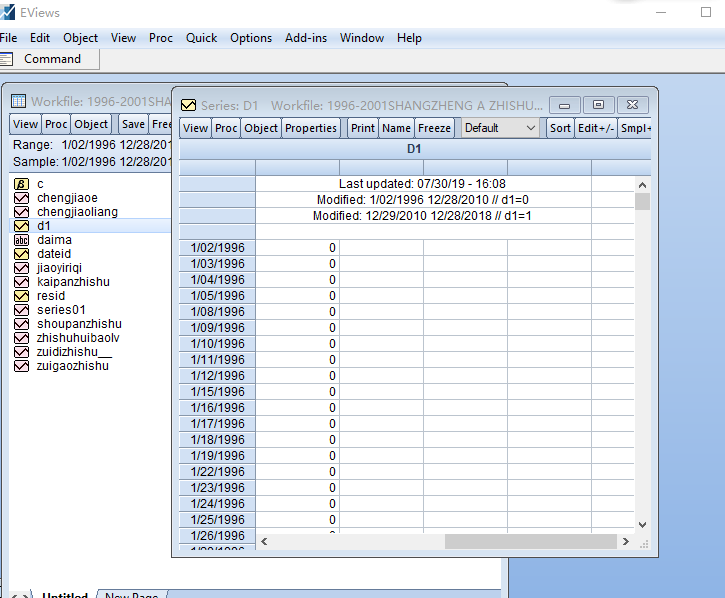
Task: Click the Command window icon
Action: pos(8,59)
